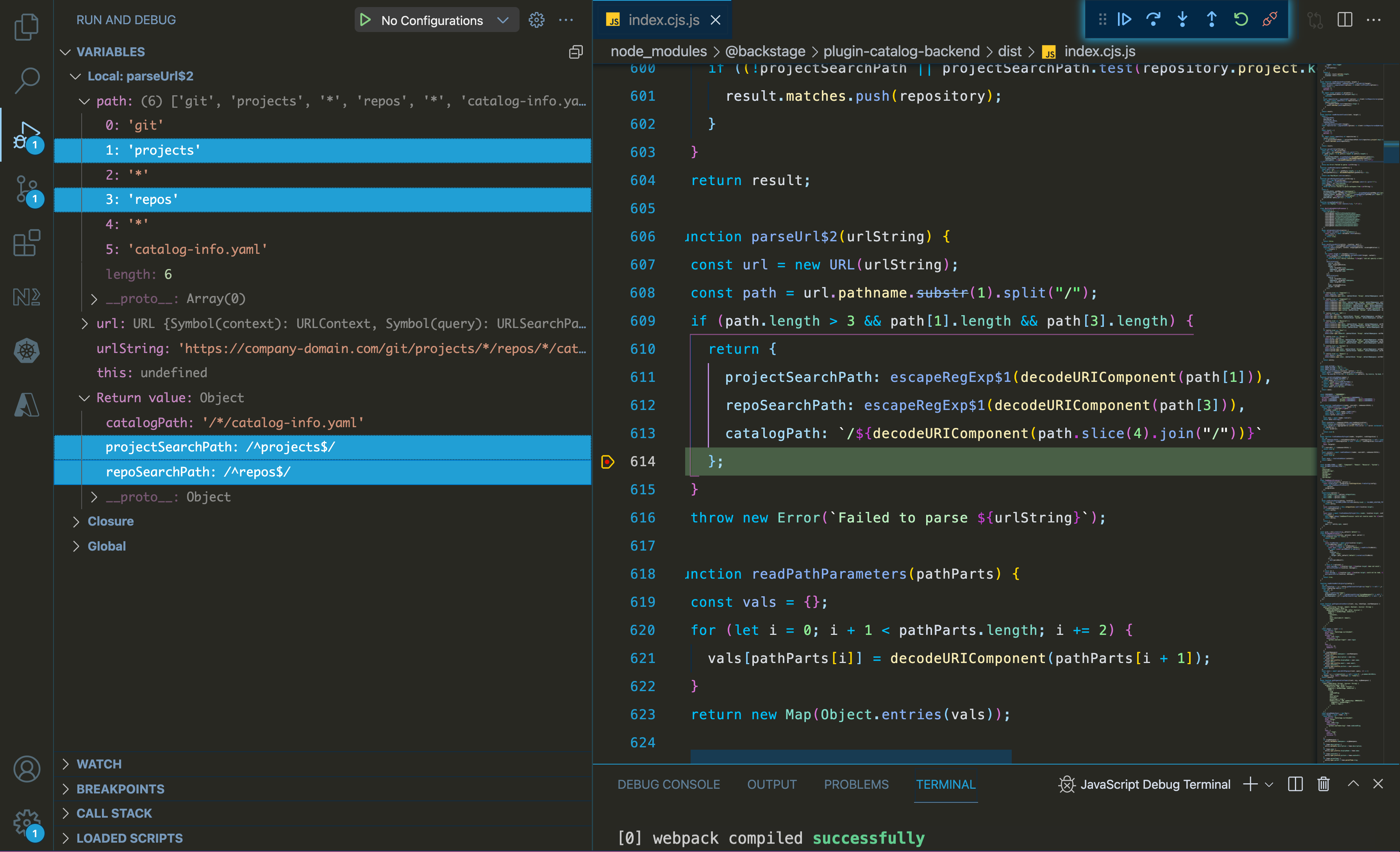Expand the CALL STACK section
This screenshot has width=1400, height=852.
tap(114, 813)
